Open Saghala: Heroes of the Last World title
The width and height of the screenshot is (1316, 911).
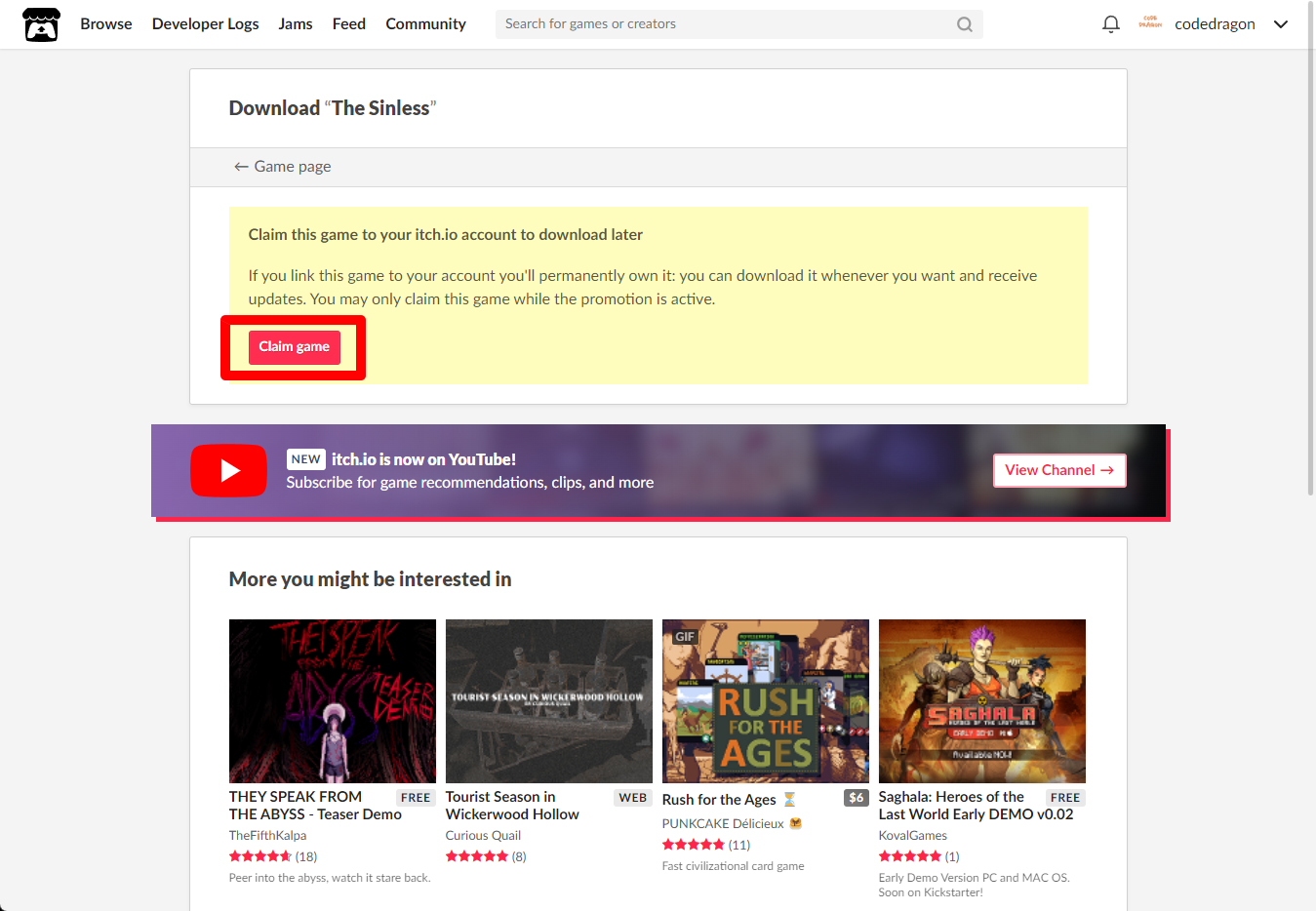pos(976,806)
